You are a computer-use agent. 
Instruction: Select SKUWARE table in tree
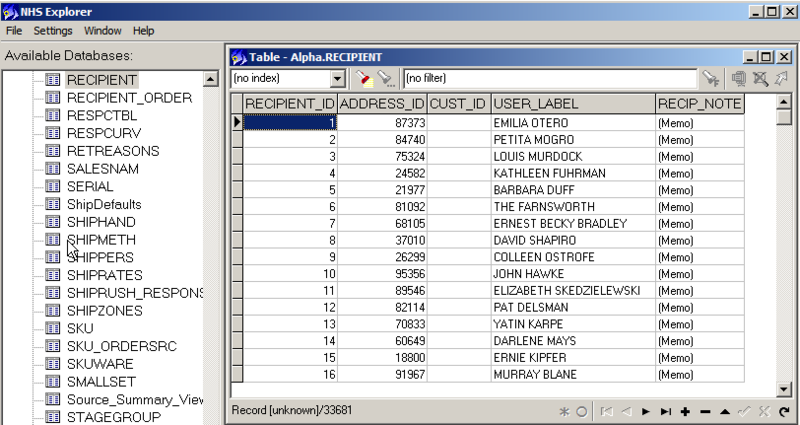click(100, 364)
